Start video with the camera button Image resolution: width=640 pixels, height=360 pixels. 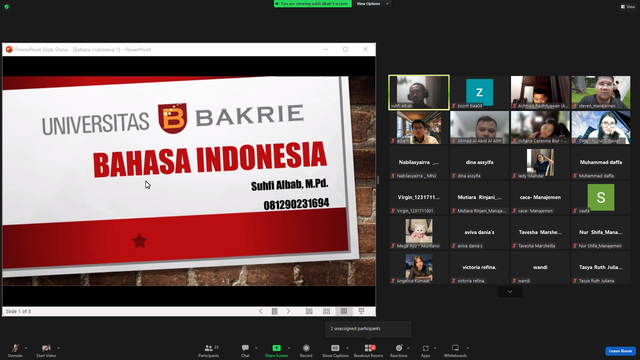46,350
